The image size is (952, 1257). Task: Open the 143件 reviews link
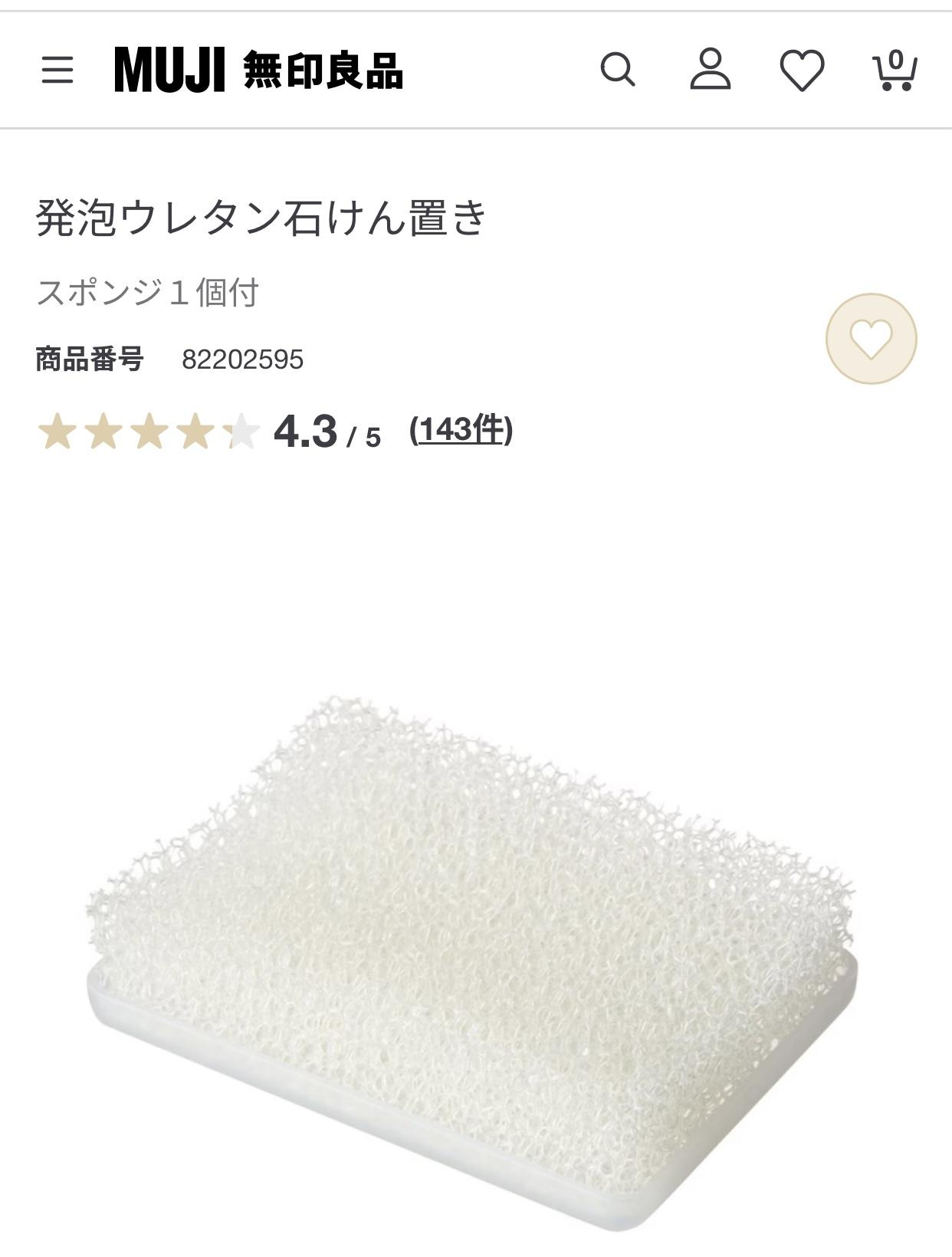coord(461,430)
